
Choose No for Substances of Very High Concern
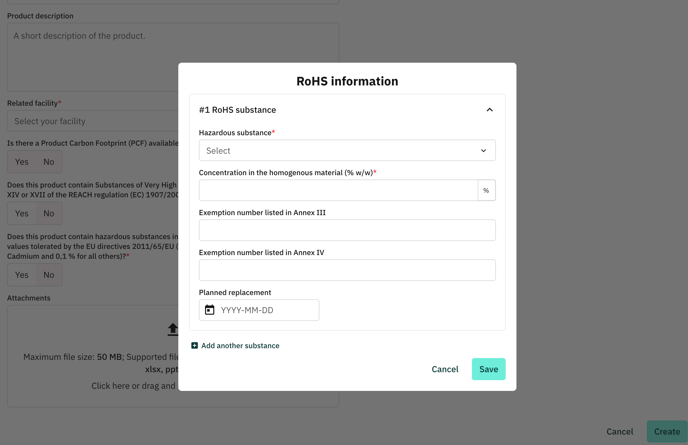[49, 214]
